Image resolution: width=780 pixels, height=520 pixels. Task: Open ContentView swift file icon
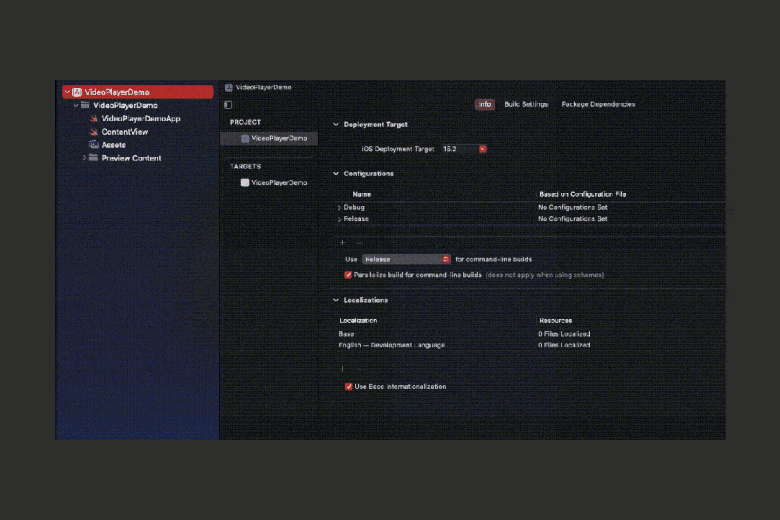[x=94, y=132]
